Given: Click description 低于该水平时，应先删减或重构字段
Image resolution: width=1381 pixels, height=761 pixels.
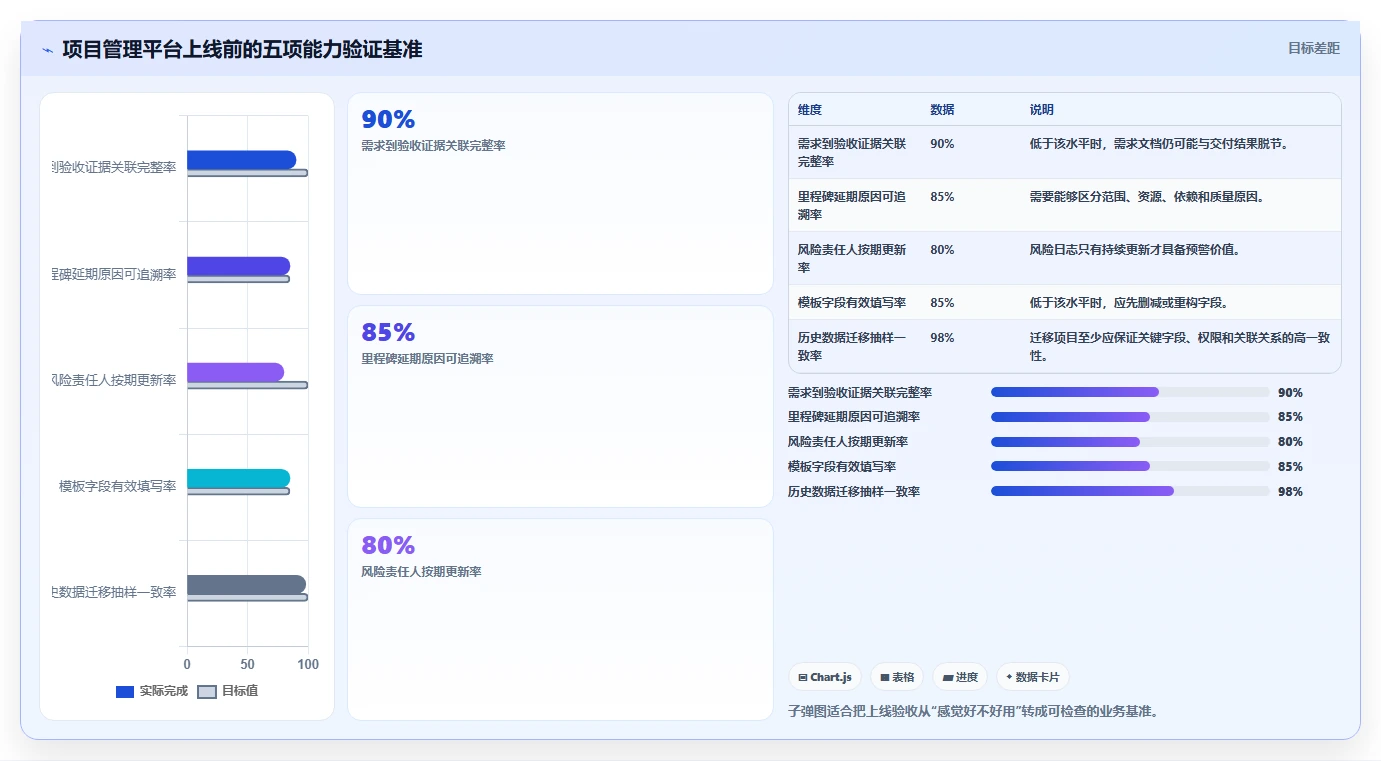Looking at the screenshot, I should pyautogui.click(x=1129, y=303).
